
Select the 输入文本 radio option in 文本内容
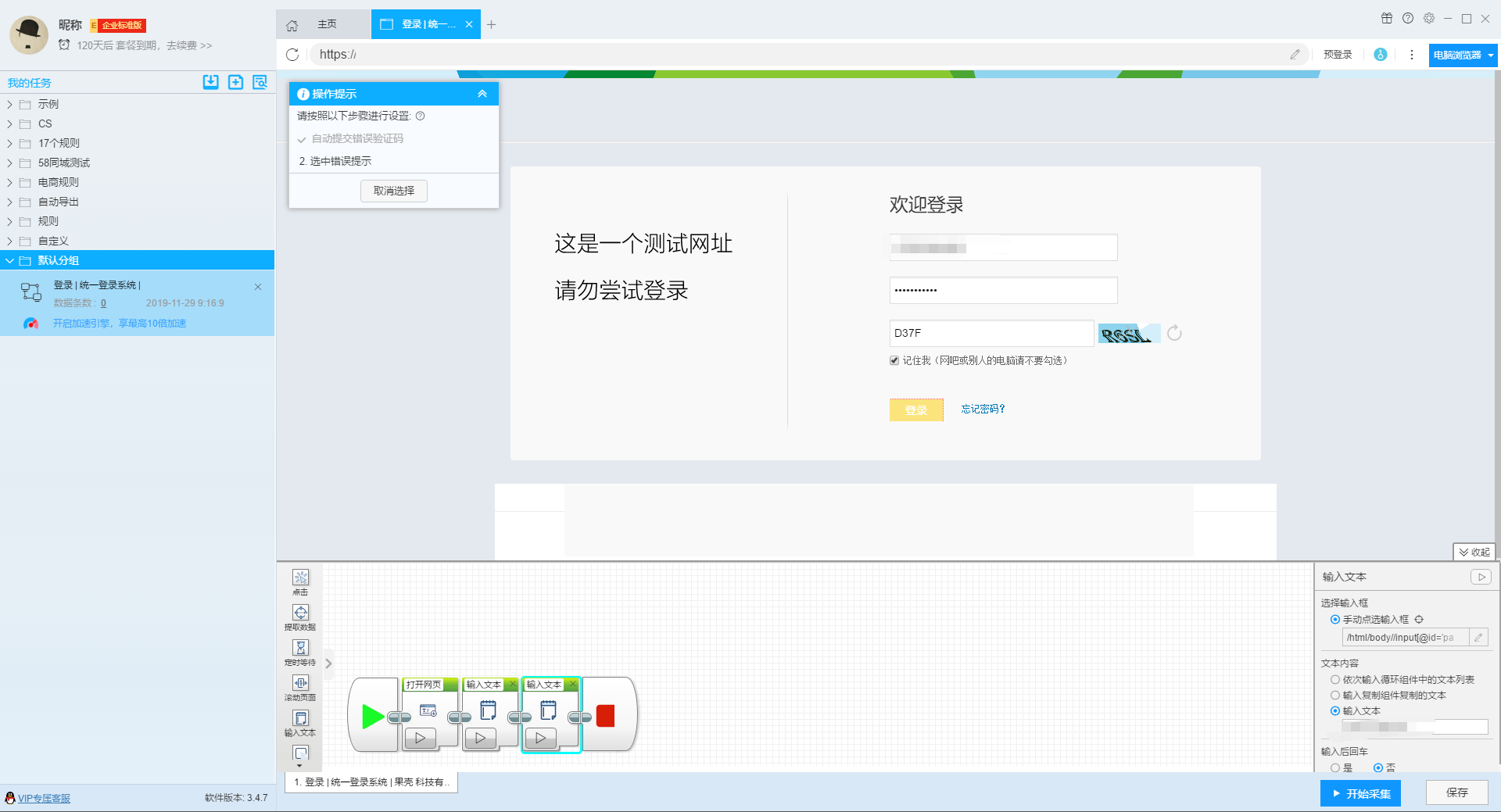[x=1335, y=710]
